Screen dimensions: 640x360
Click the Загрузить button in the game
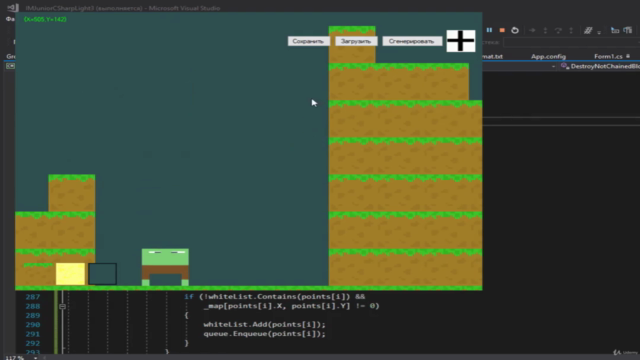tap(356, 41)
